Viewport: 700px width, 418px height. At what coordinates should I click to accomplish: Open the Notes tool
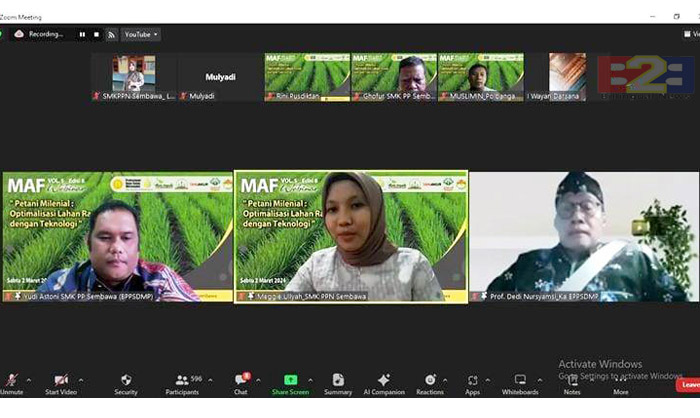[x=572, y=385]
